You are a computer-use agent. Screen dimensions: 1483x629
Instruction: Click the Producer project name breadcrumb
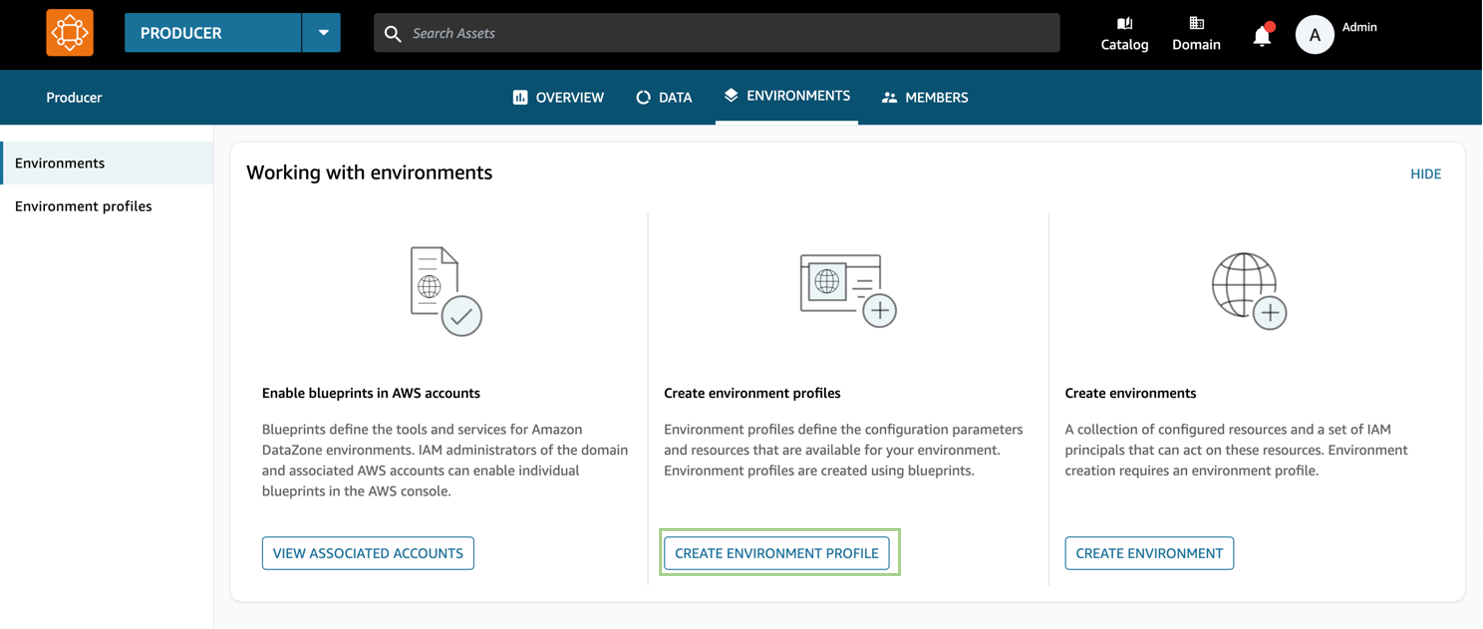pos(74,97)
